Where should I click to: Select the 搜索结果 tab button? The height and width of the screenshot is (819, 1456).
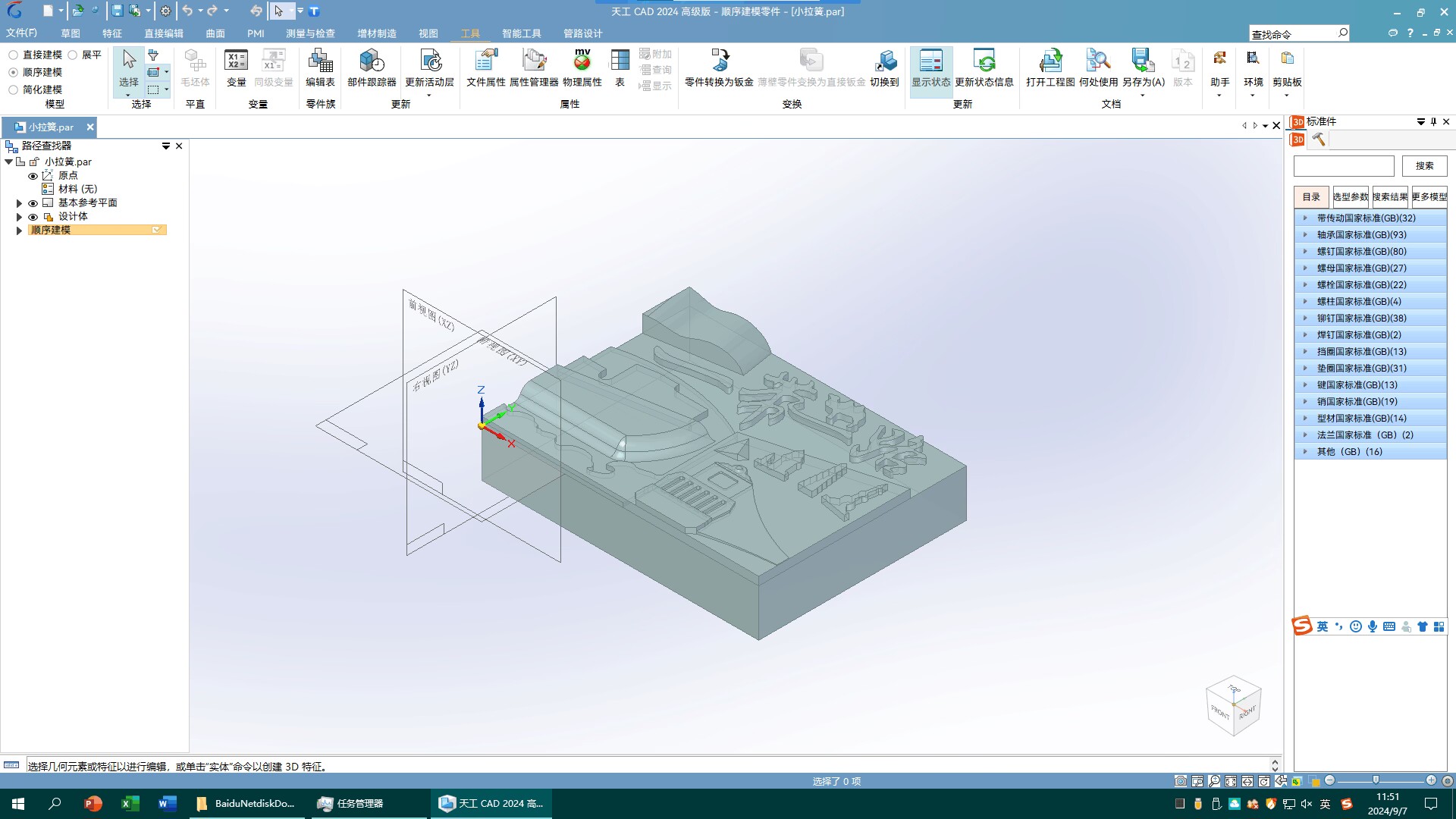click(x=1390, y=196)
